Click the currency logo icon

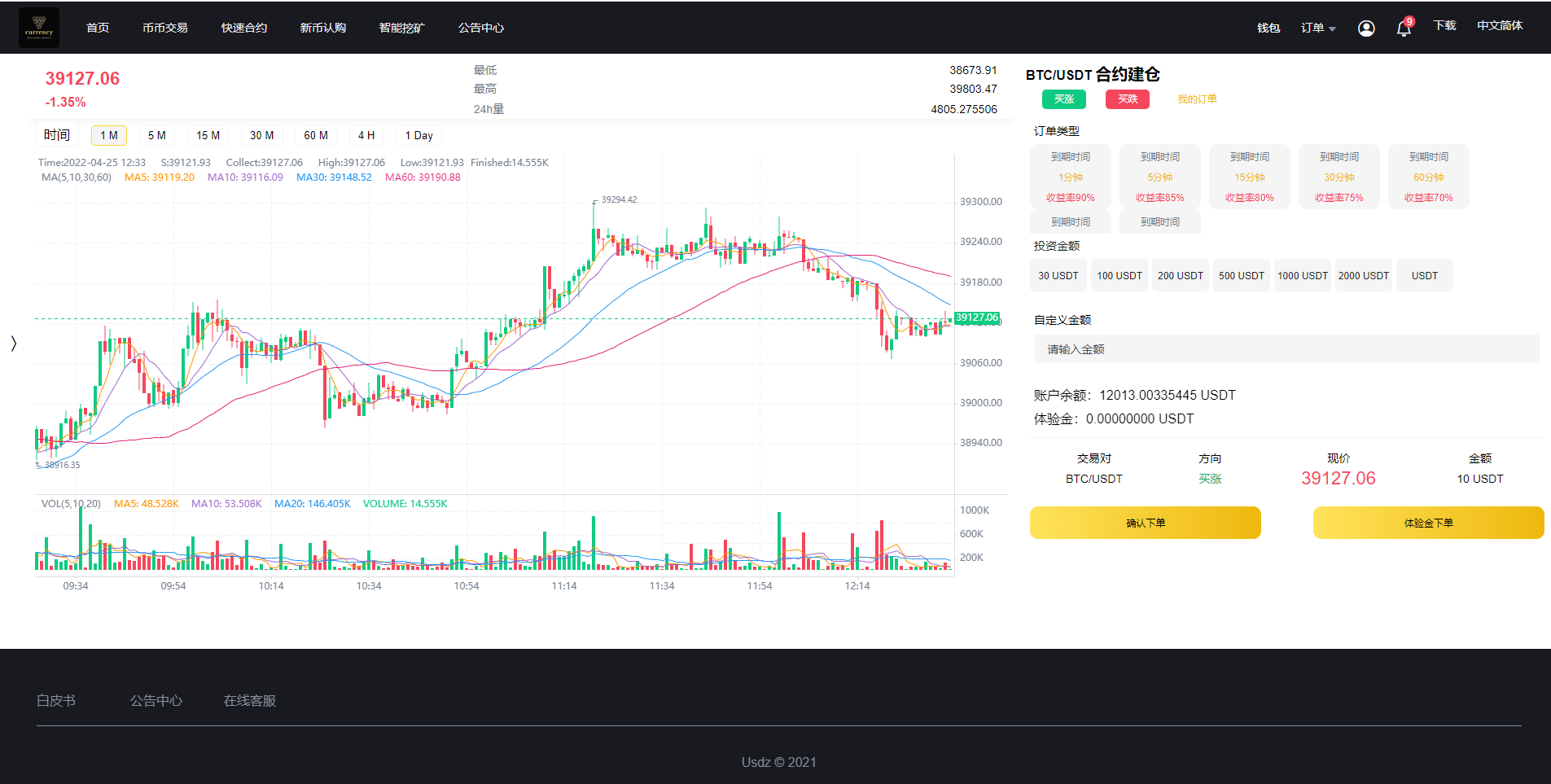tap(38, 28)
